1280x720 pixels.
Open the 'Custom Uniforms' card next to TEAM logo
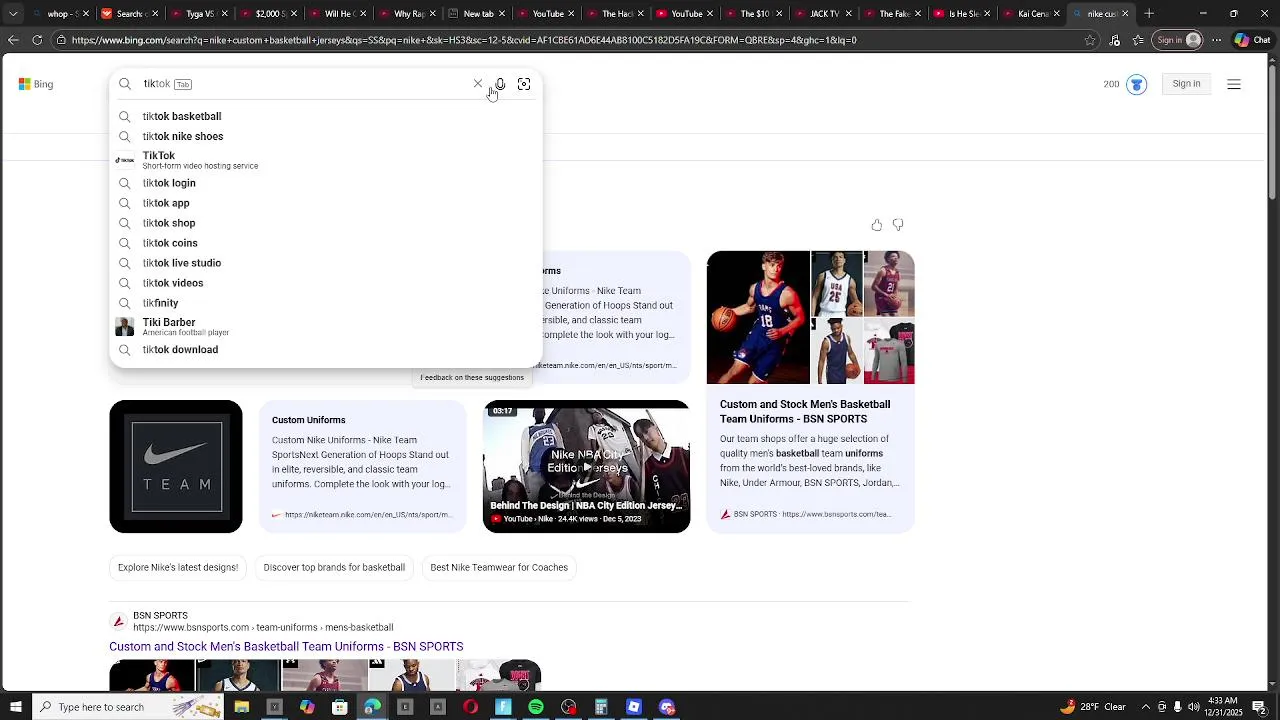[362, 466]
